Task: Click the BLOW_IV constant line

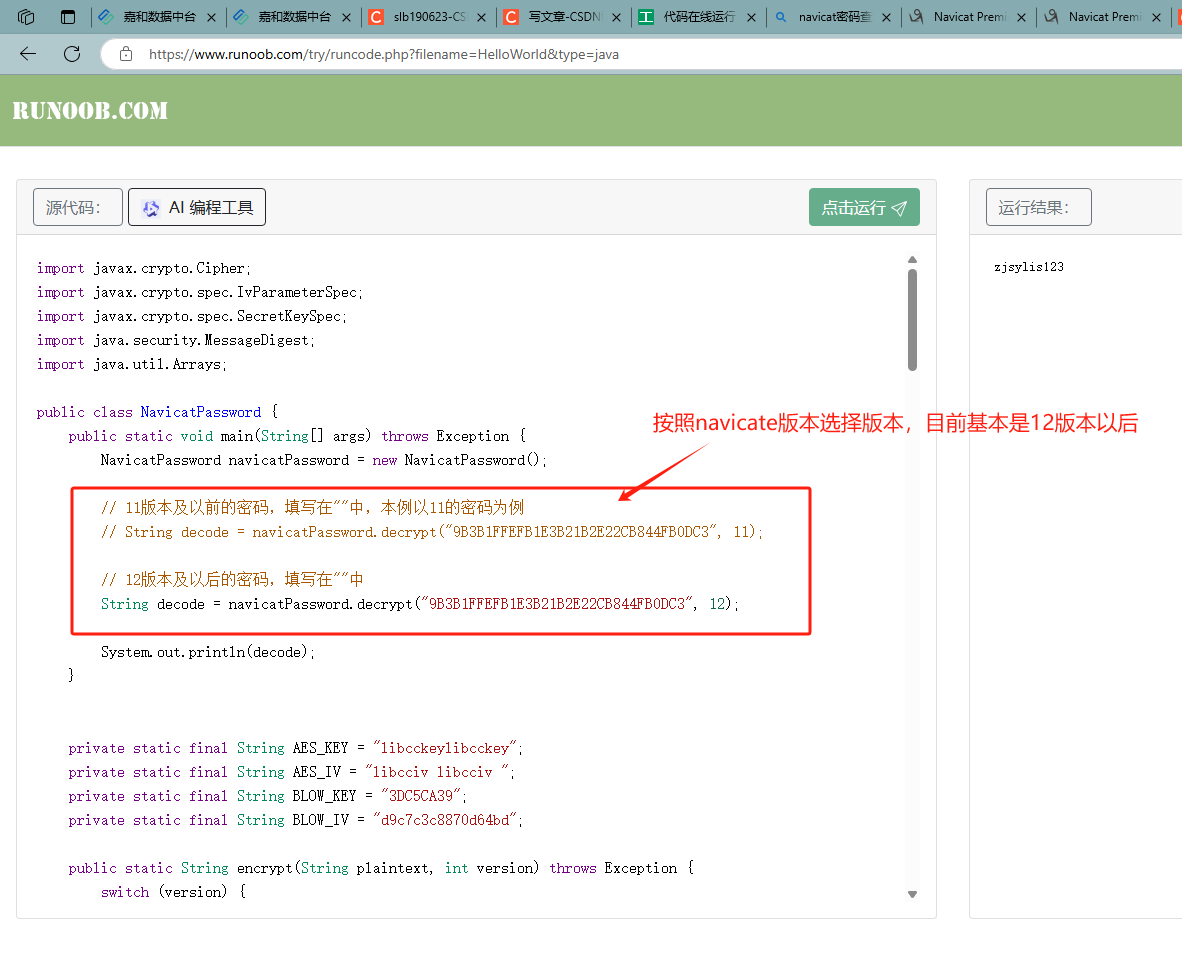Action: (x=296, y=821)
